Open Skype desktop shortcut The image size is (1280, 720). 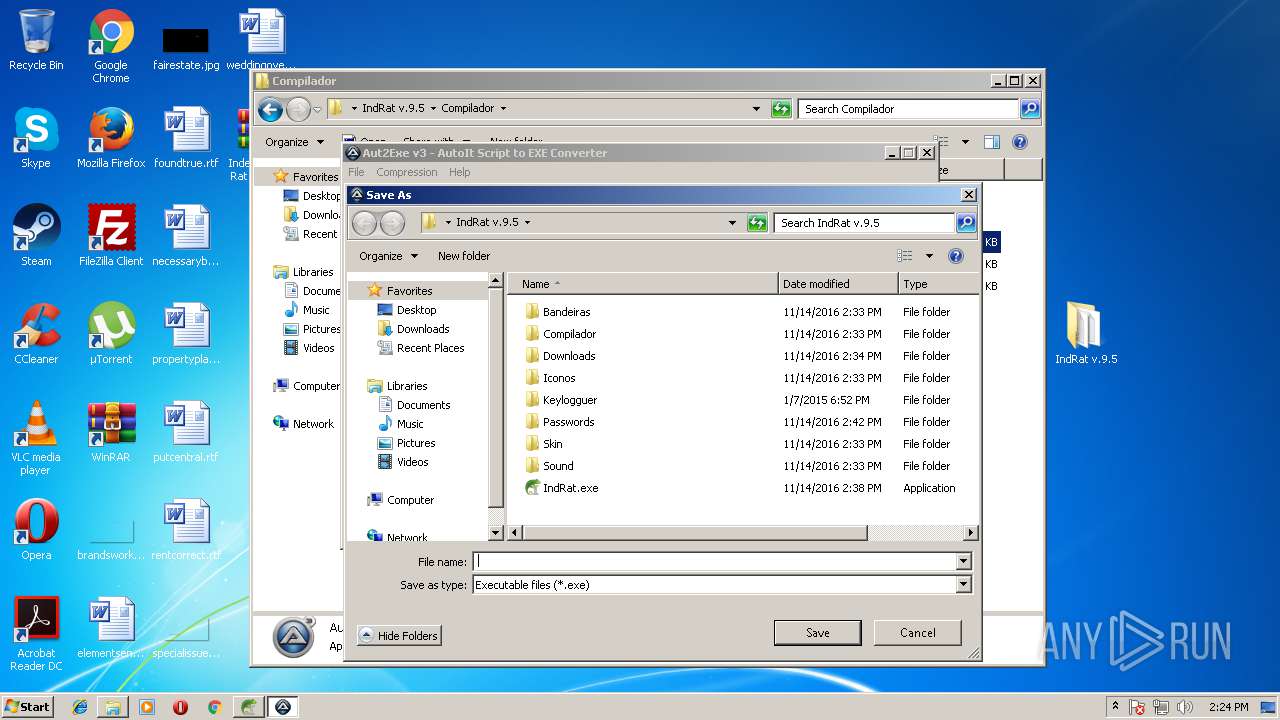(x=36, y=138)
